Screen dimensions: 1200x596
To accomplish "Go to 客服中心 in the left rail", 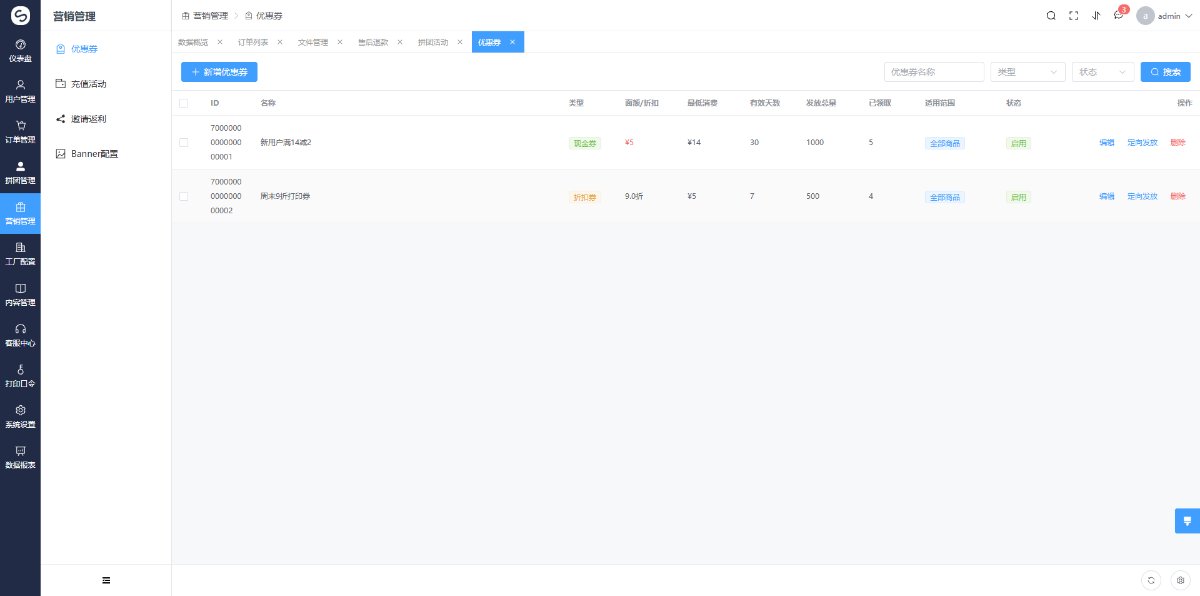I will (20, 335).
